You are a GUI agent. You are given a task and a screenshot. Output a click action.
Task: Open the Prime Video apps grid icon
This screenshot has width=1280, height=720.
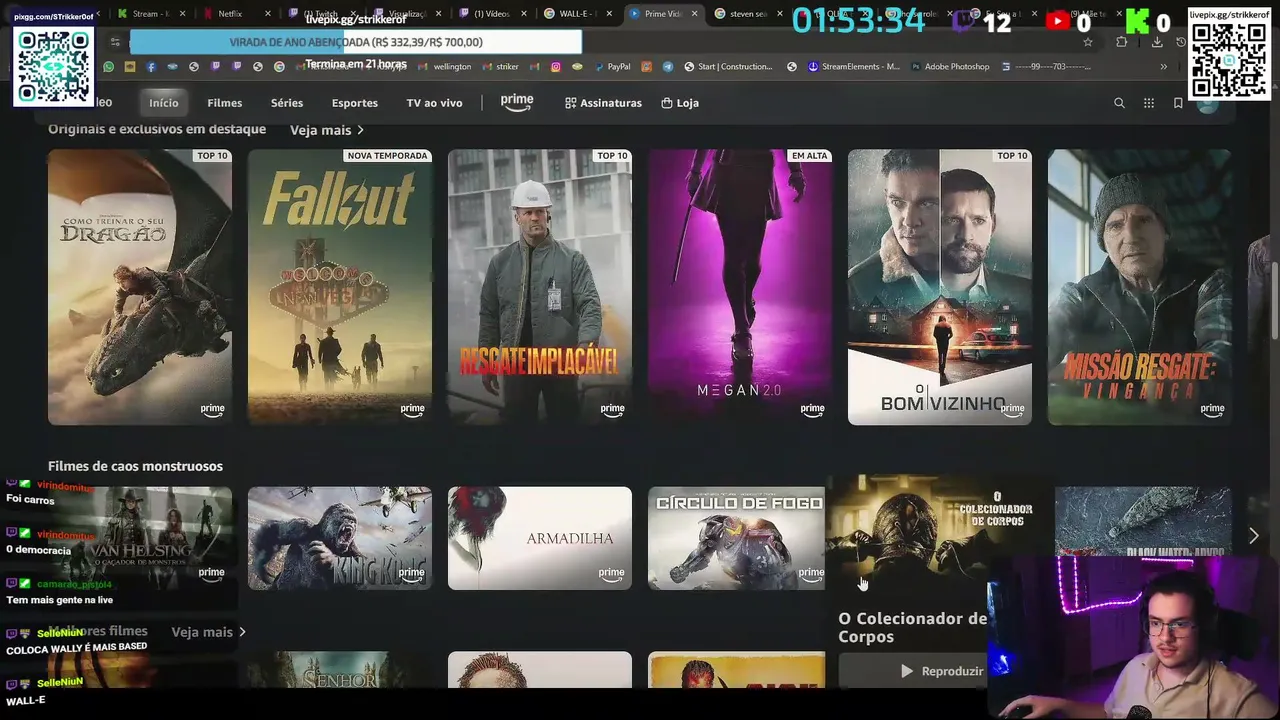coord(1149,103)
